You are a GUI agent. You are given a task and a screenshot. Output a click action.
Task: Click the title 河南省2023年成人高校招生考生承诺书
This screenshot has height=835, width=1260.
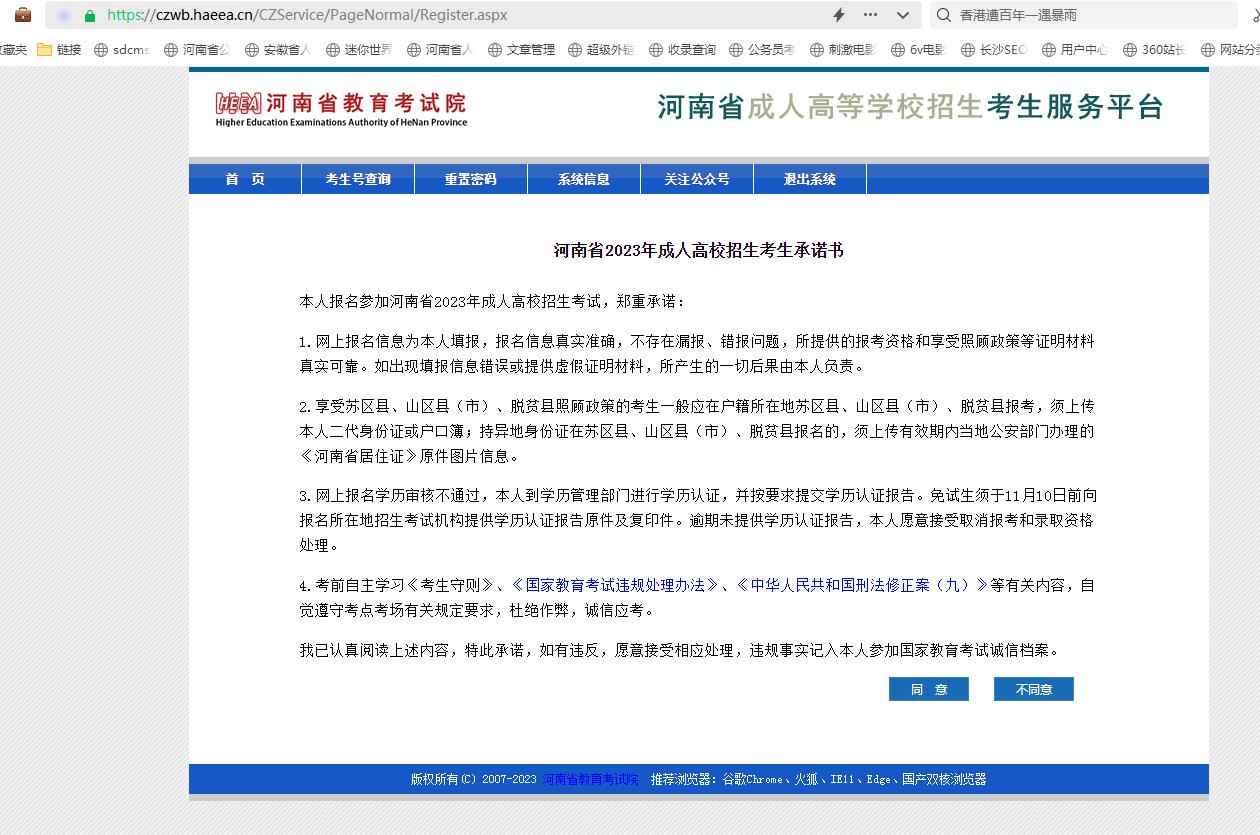point(699,250)
